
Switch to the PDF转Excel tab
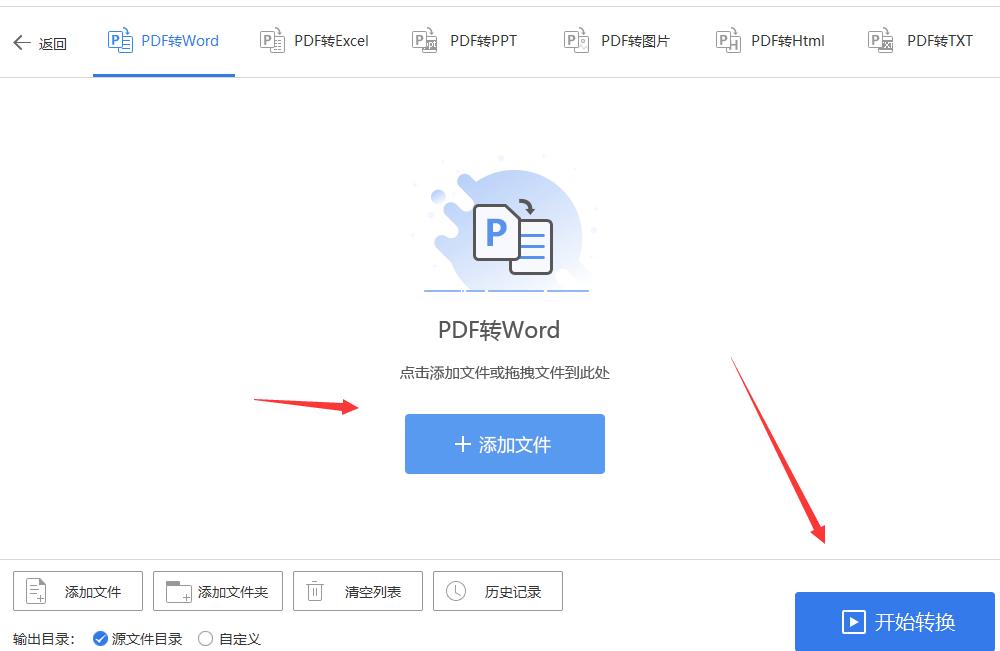pyautogui.click(x=313, y=40)
